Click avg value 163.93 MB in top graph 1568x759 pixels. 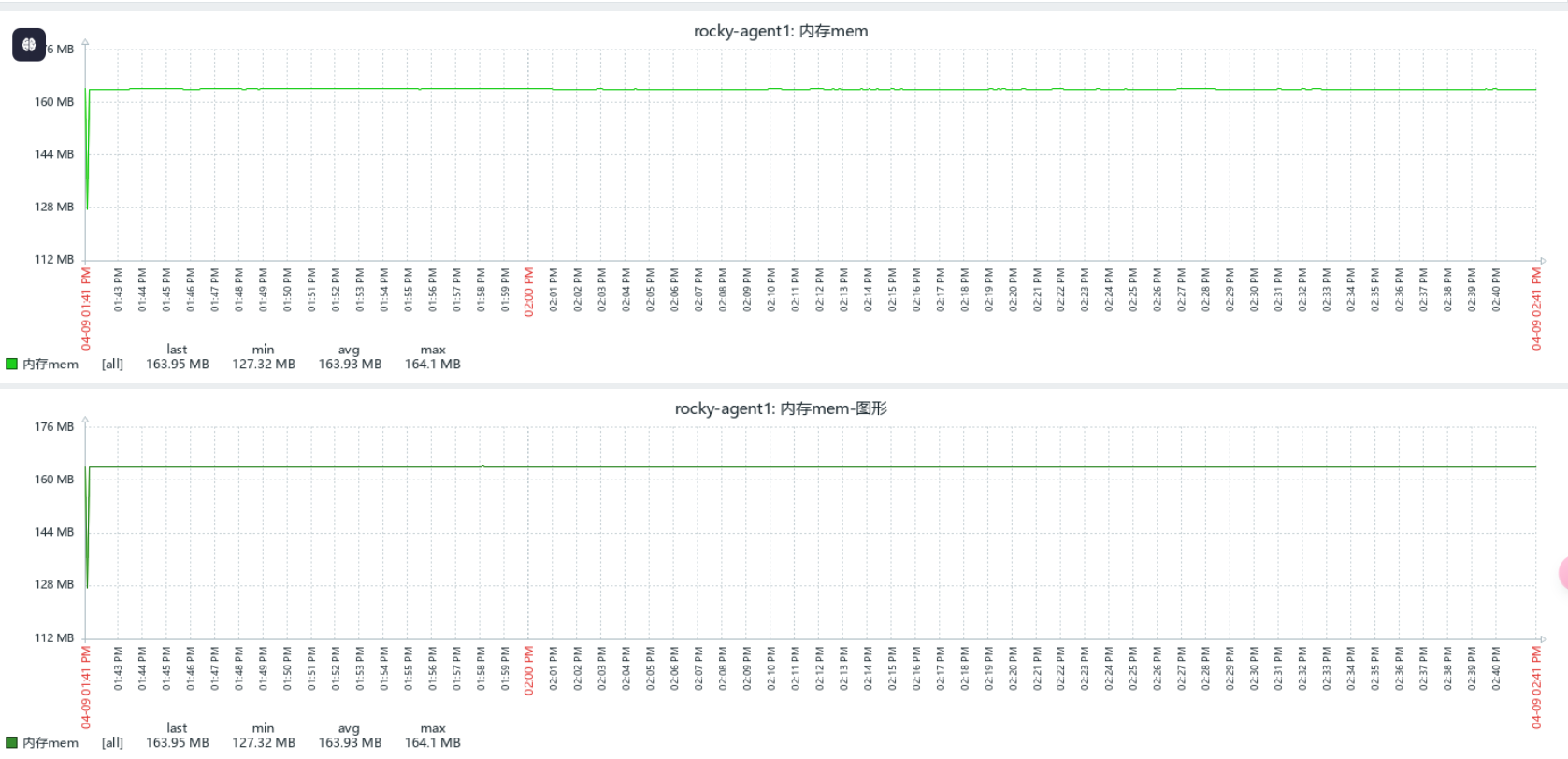coord(350,364)
